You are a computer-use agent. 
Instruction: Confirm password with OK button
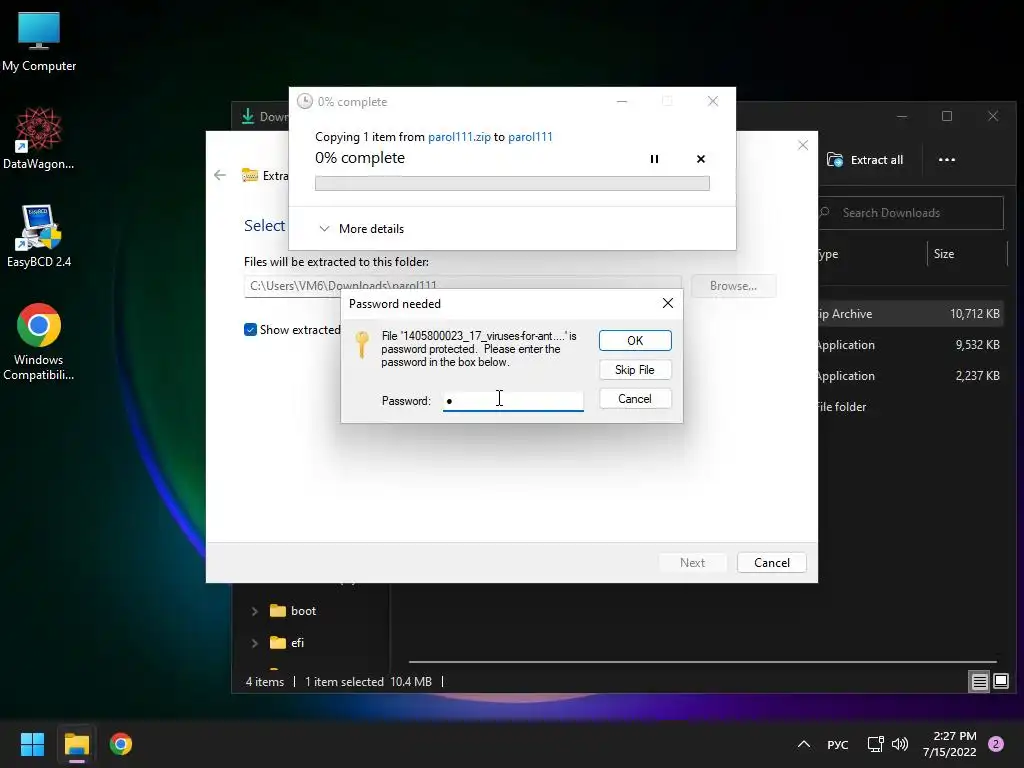coord(635,340)
